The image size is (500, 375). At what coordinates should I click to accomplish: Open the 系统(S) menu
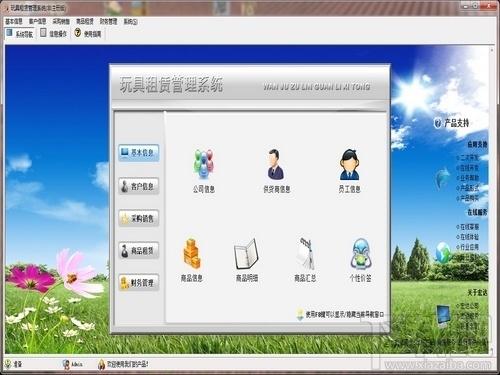[x=131, y=22]
